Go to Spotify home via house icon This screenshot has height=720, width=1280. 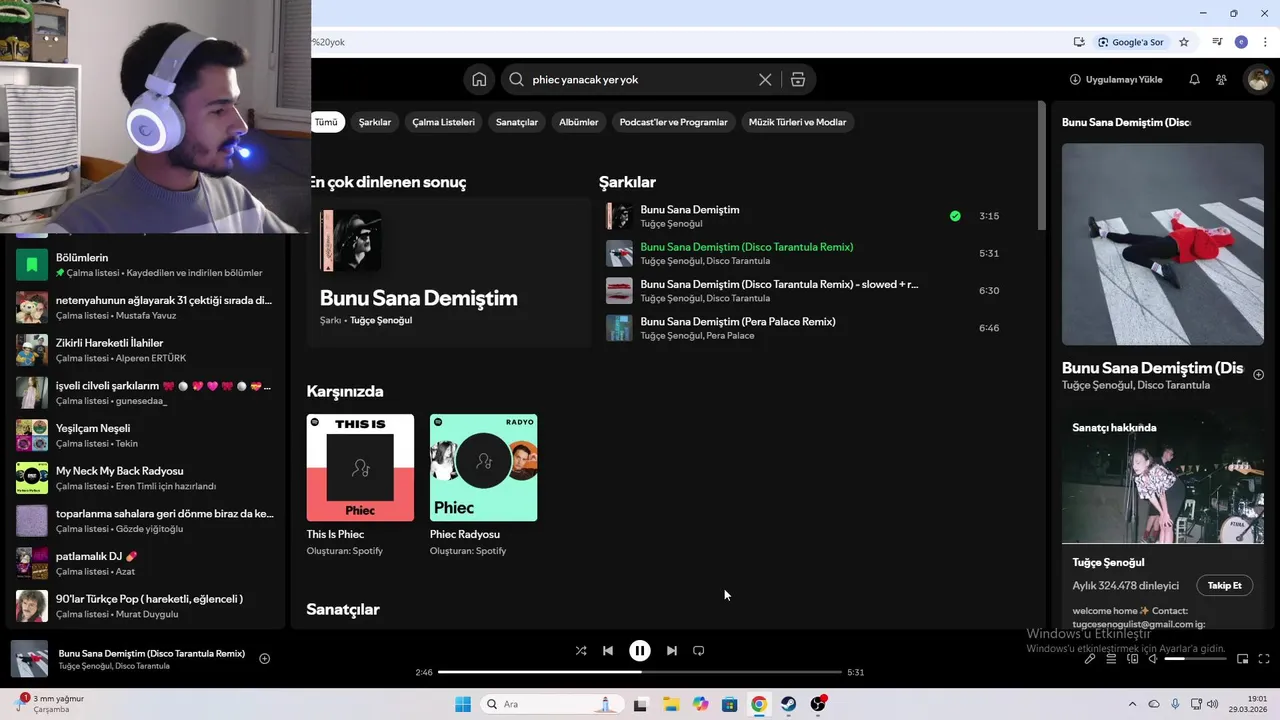tap(480, 80)
